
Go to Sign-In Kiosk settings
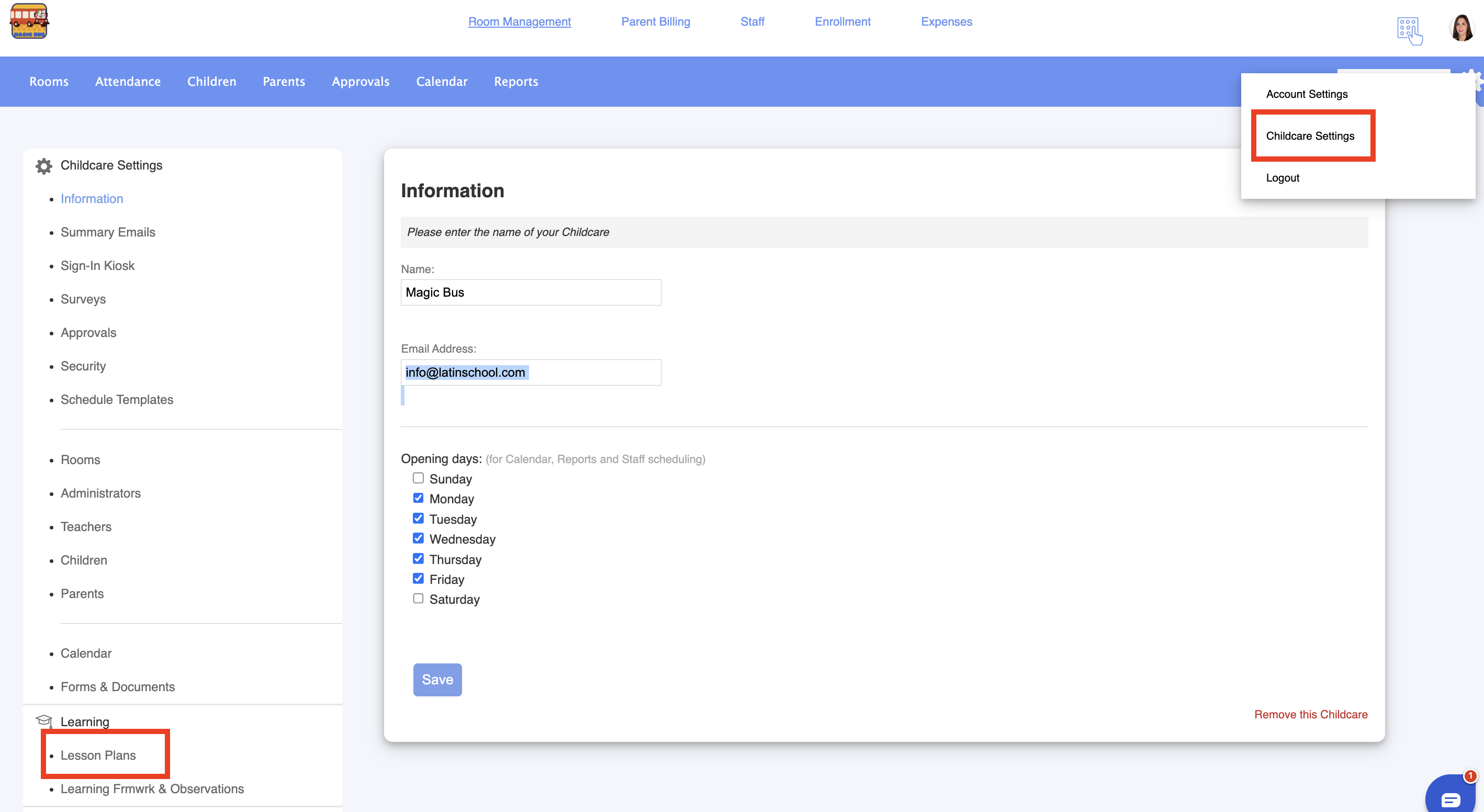[x=97, y=265]
